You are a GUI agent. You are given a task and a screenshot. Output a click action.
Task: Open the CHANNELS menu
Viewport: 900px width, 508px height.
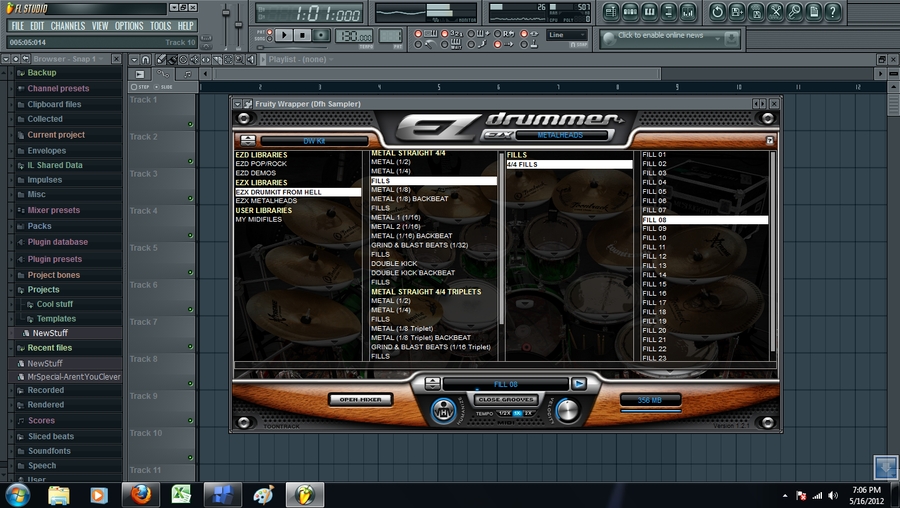click(68, 26)
